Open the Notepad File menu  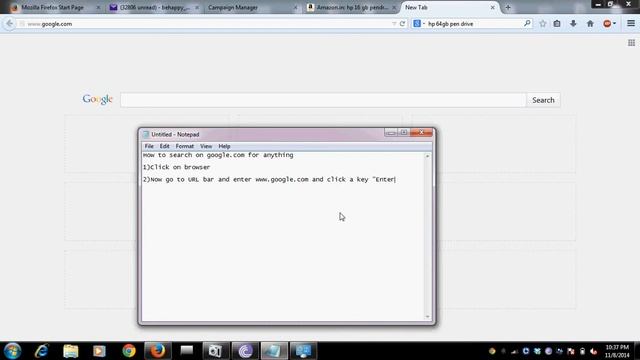(149, 146)
